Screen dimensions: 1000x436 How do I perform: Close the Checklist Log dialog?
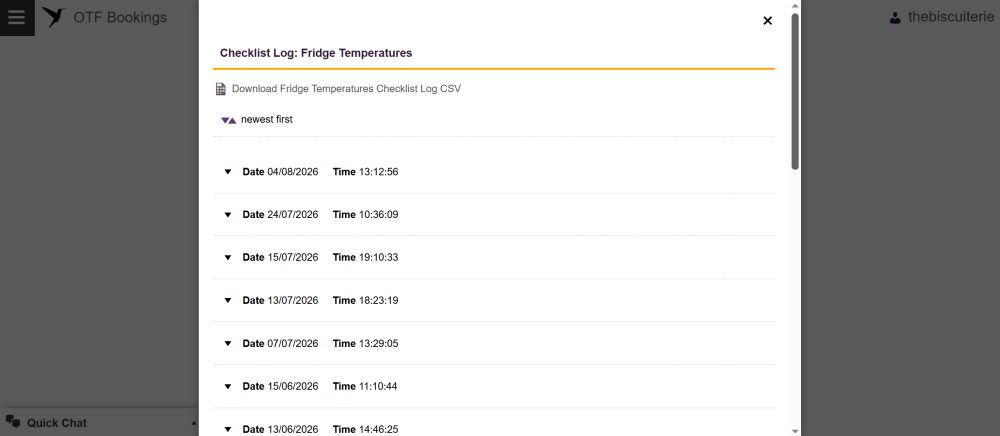767,20
